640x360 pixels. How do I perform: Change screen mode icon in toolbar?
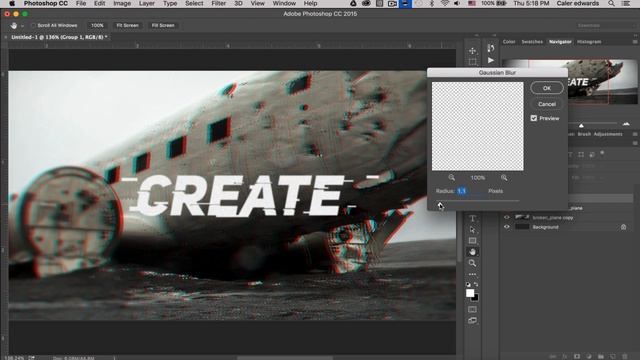(472, 321)
